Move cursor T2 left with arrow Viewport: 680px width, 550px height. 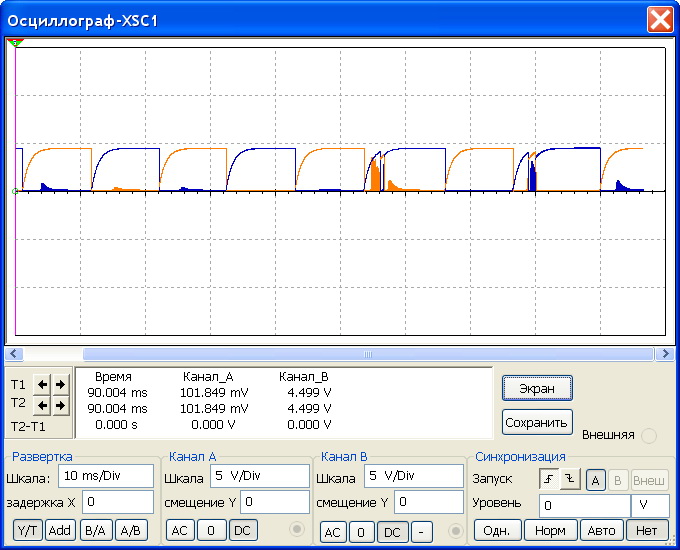tap(42, 406)
